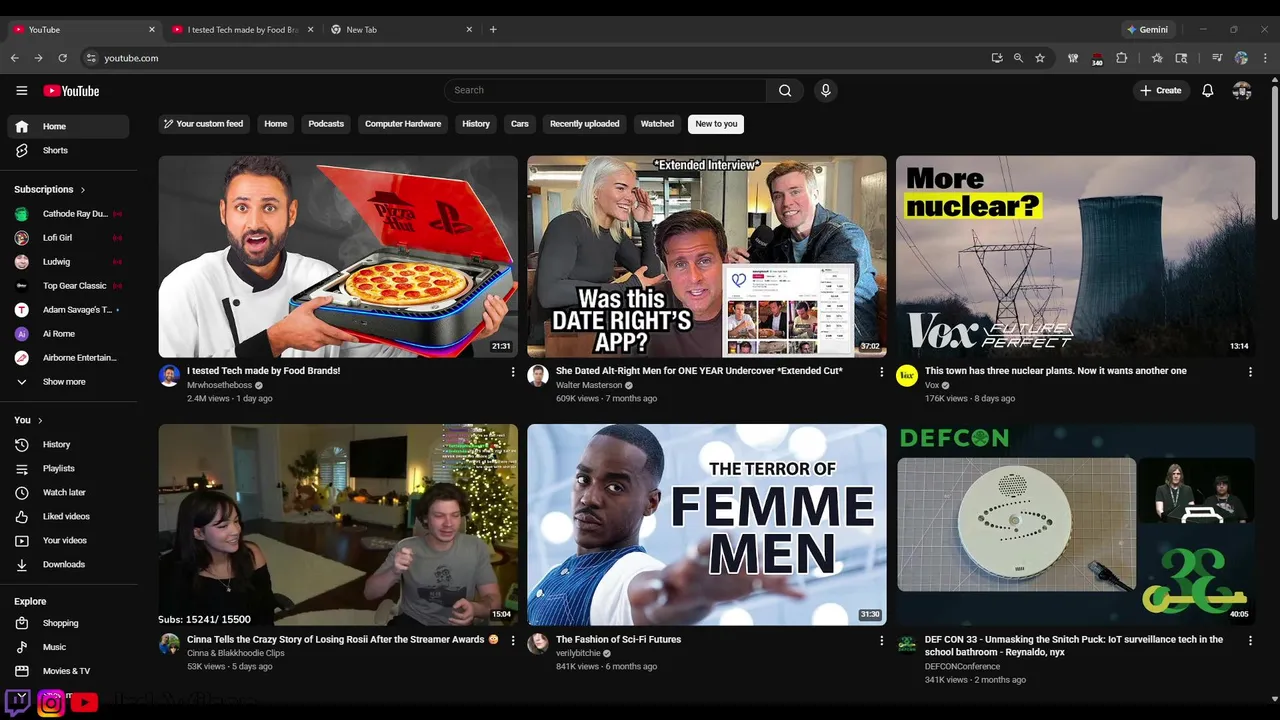
Task: Open the notifications bell
Action: [x=1208, y=90]
